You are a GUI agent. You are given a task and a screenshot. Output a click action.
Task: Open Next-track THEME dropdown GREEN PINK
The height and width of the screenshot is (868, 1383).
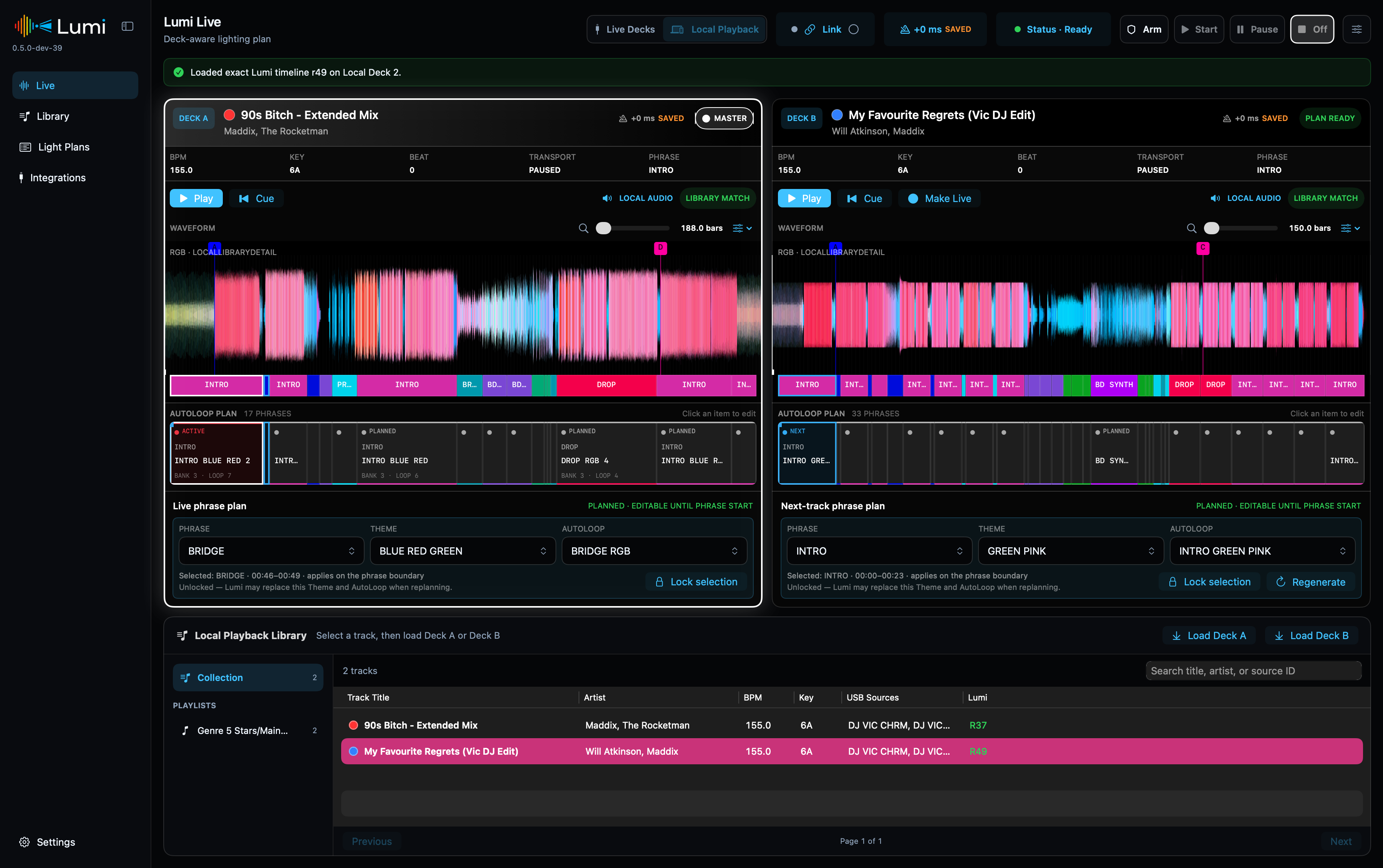tap(1071, 550)
